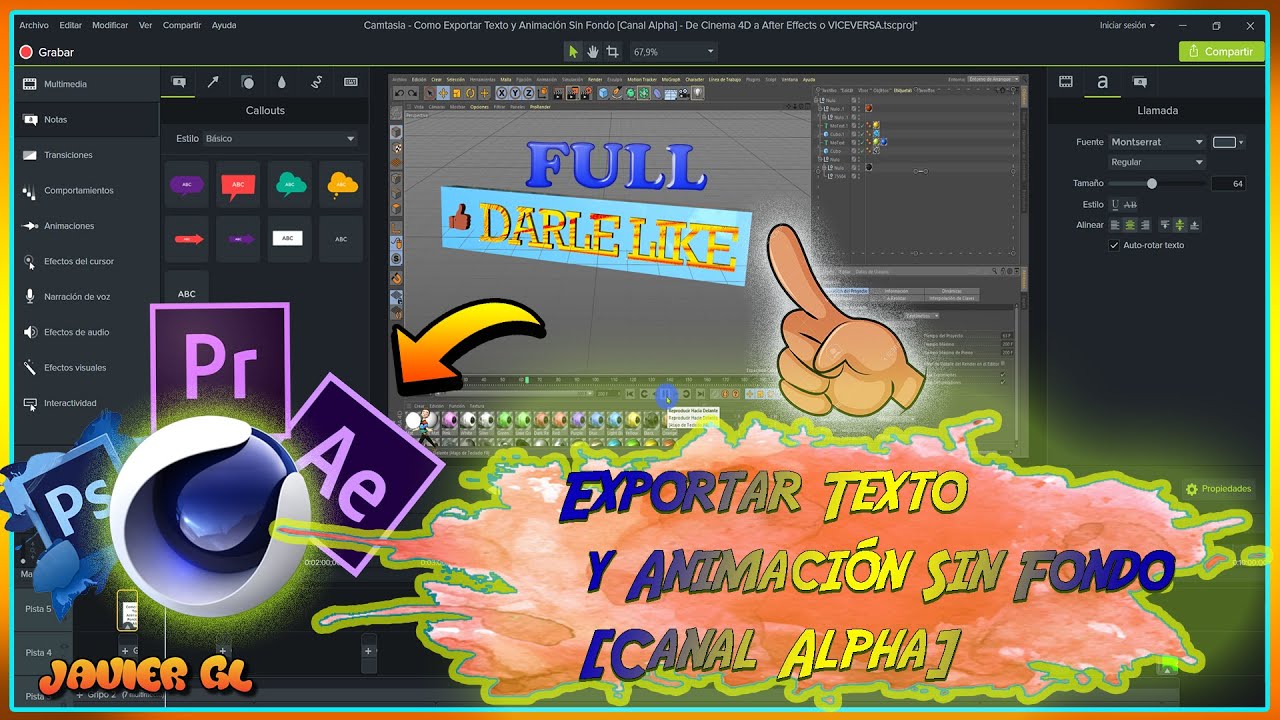Image resolution: width=1280 pixels, height=720 pixels.
Task: Click the red Grabar record button
Action: (x=46, y=52)
